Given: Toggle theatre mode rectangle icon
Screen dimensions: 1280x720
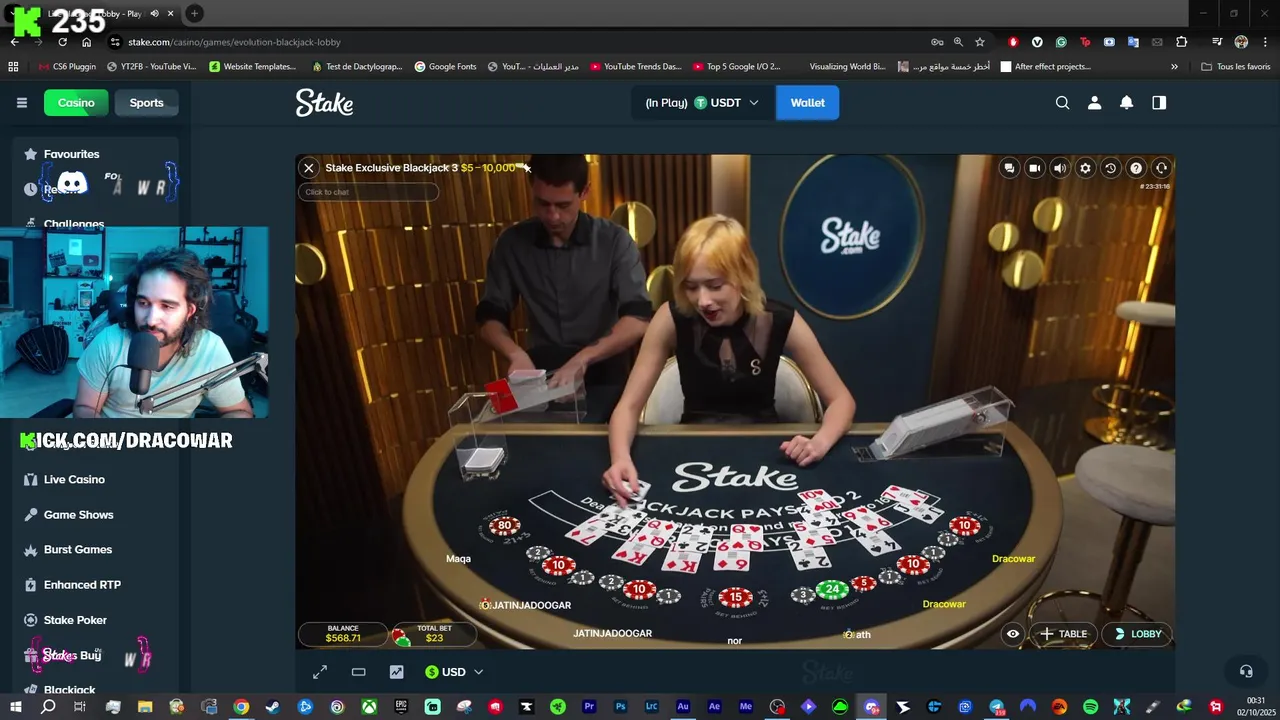Looking at the screenshot, I should click(358, 672).
